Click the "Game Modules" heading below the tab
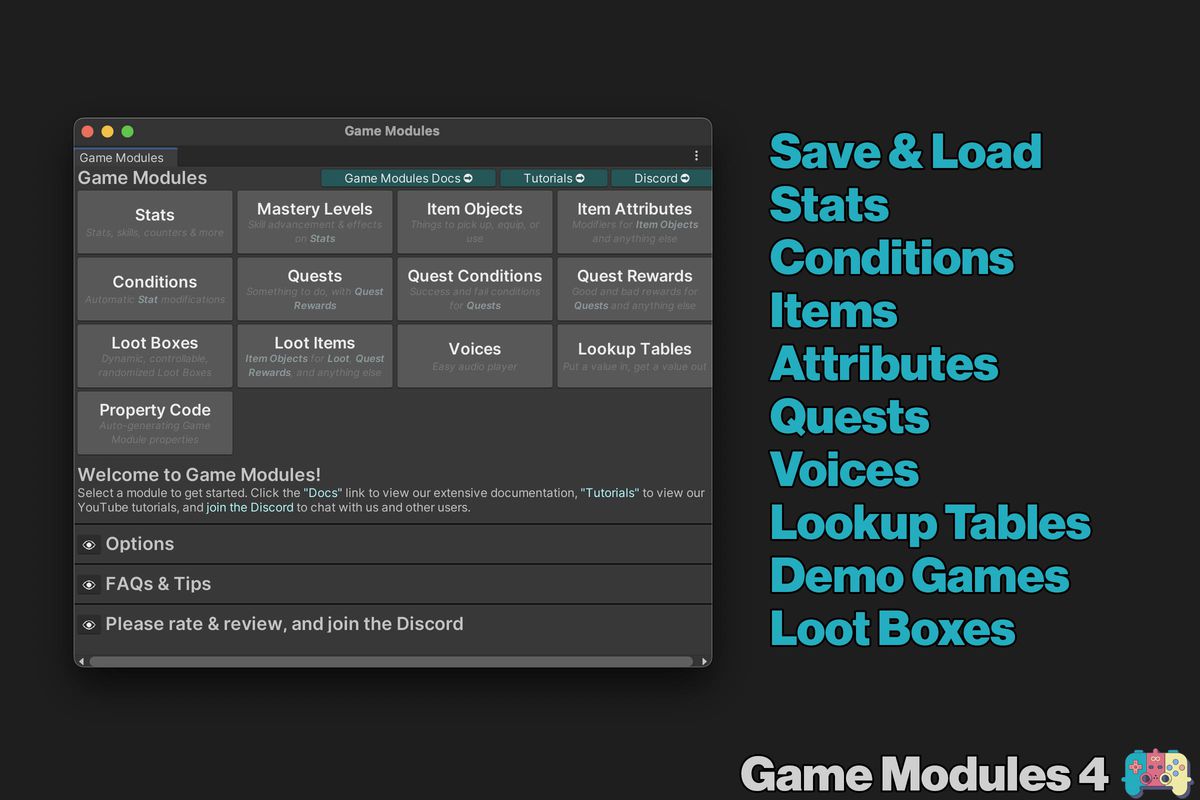This screenshot has height=800, width=1200. tap(142, 178)
